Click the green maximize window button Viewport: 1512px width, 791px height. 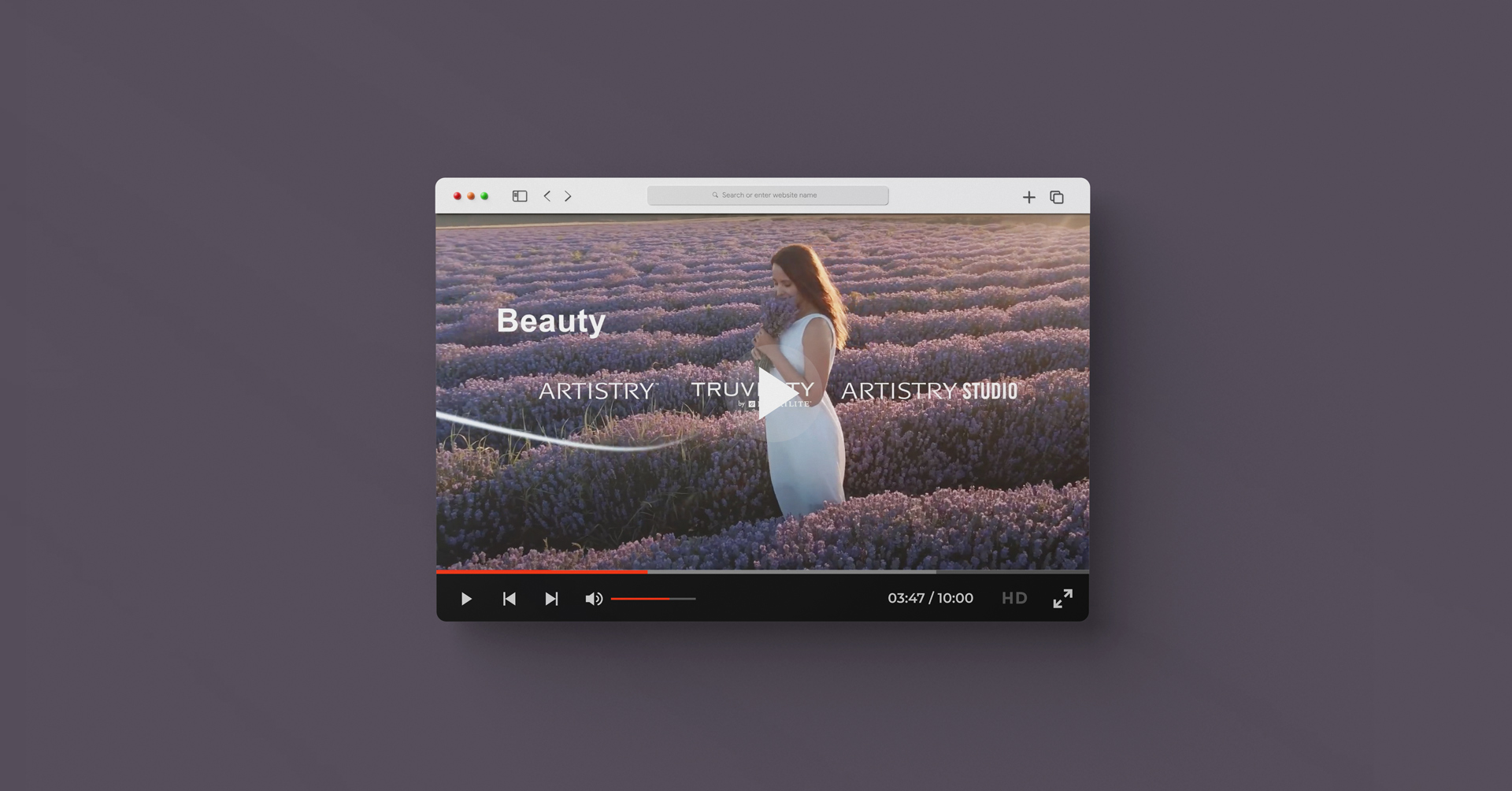(484, 196)
